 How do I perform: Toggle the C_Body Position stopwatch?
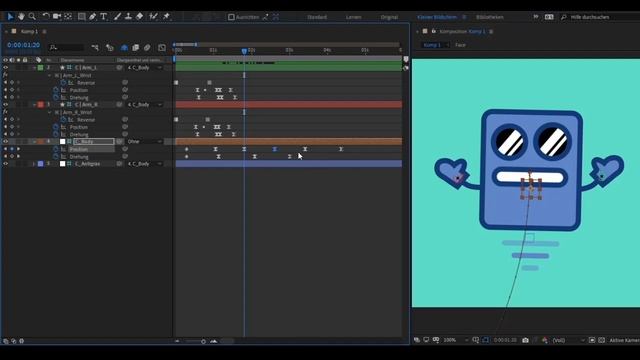tap(56, 149)
